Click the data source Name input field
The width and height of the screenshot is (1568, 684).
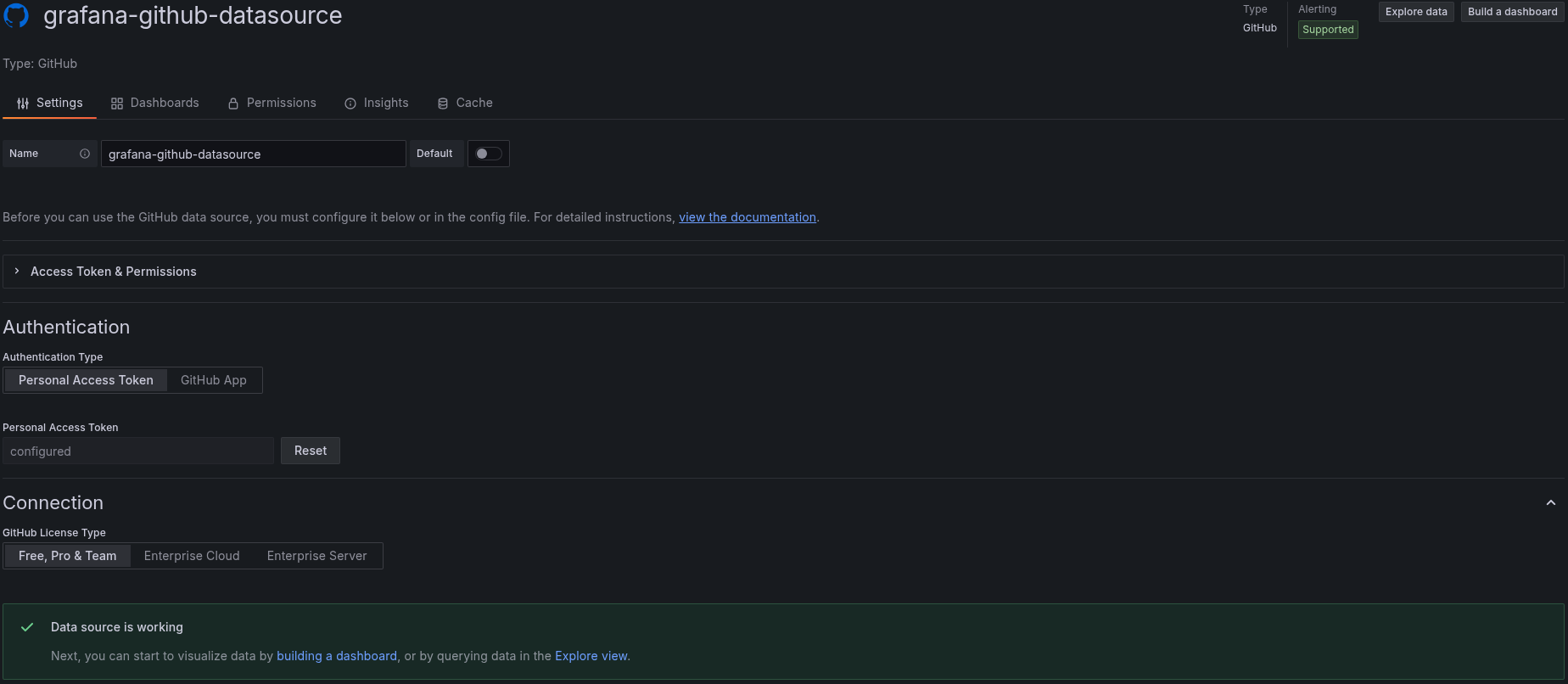[253, 154]
